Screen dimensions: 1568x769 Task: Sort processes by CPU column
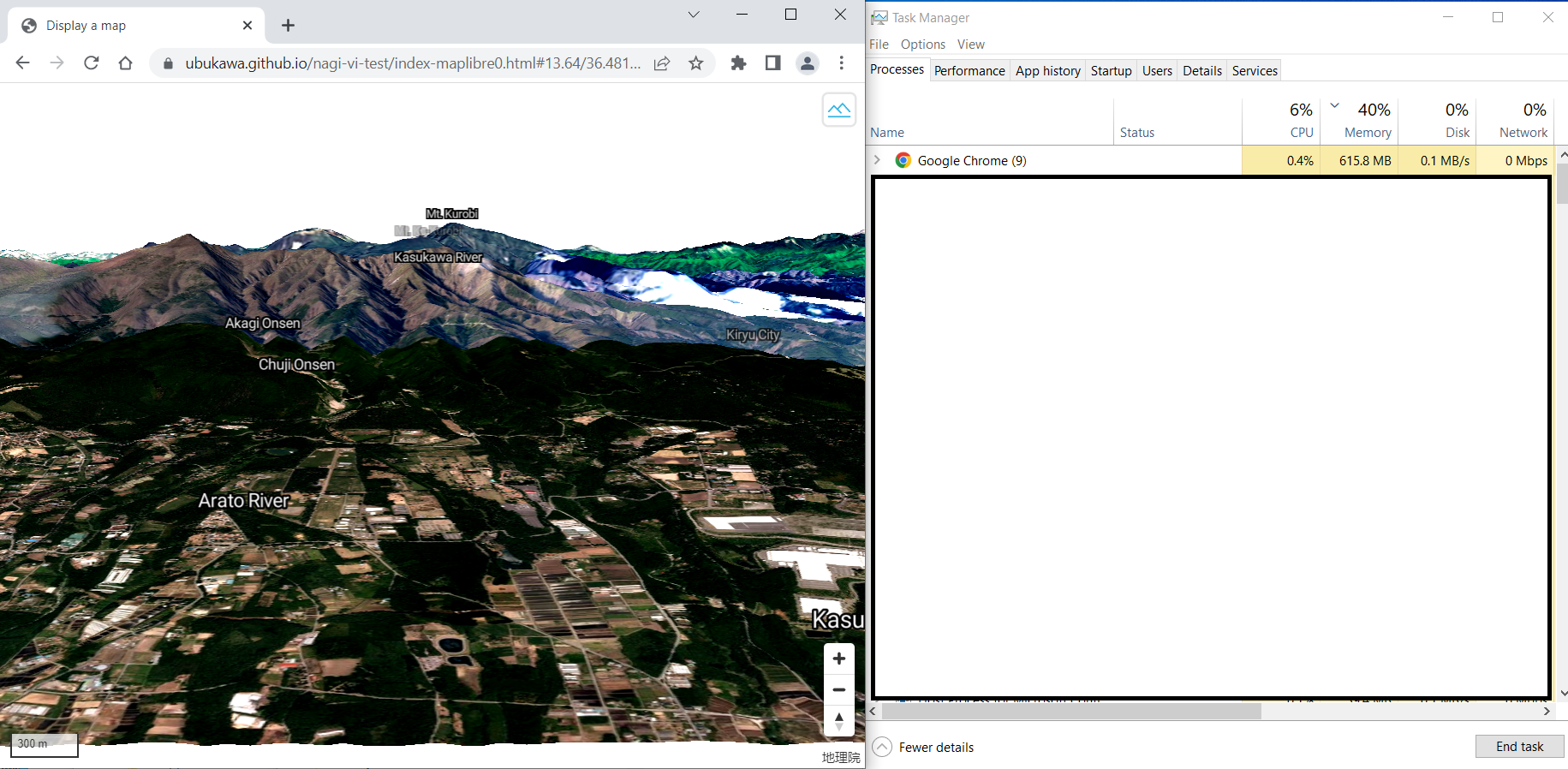tap(1281, 121)
